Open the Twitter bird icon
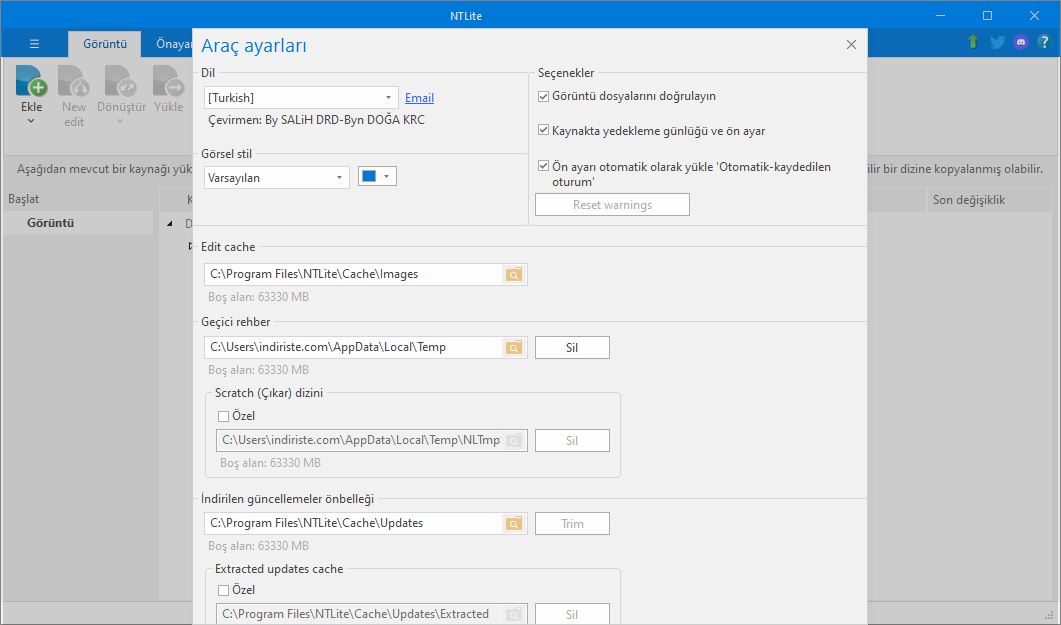1061x625 pixels. [997, 42]
